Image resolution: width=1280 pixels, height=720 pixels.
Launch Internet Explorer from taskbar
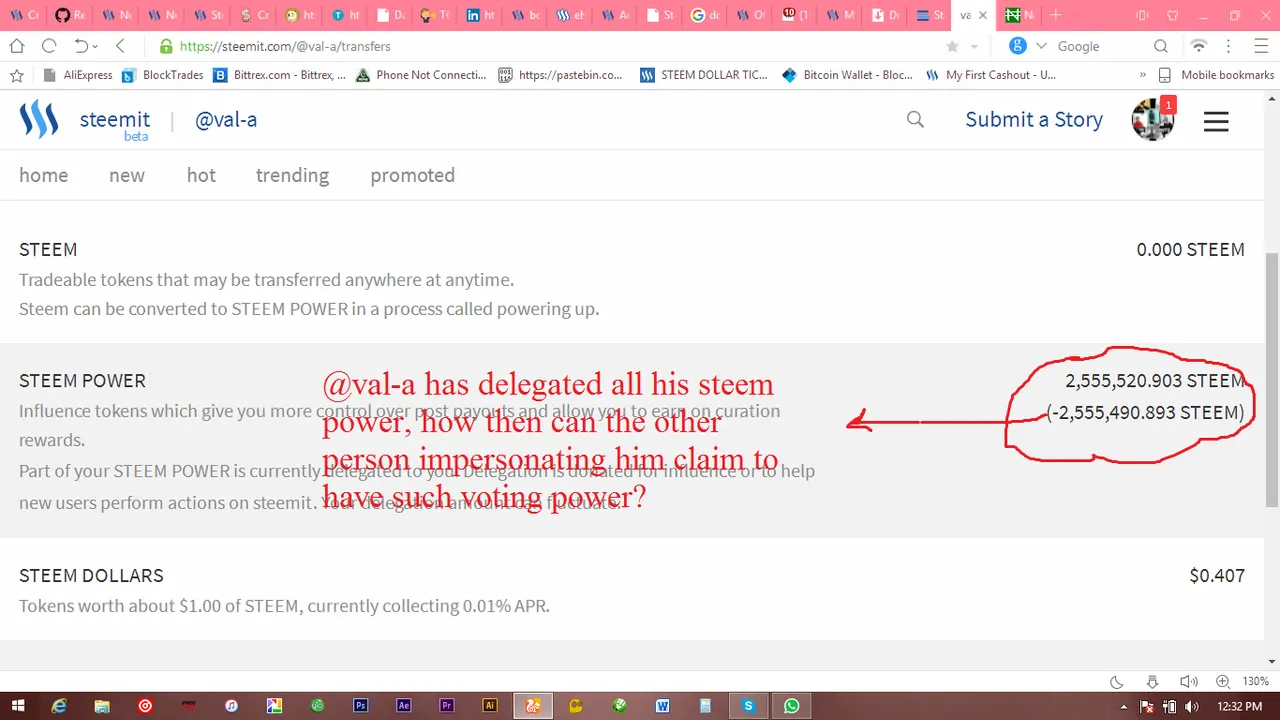coord(59,706)
